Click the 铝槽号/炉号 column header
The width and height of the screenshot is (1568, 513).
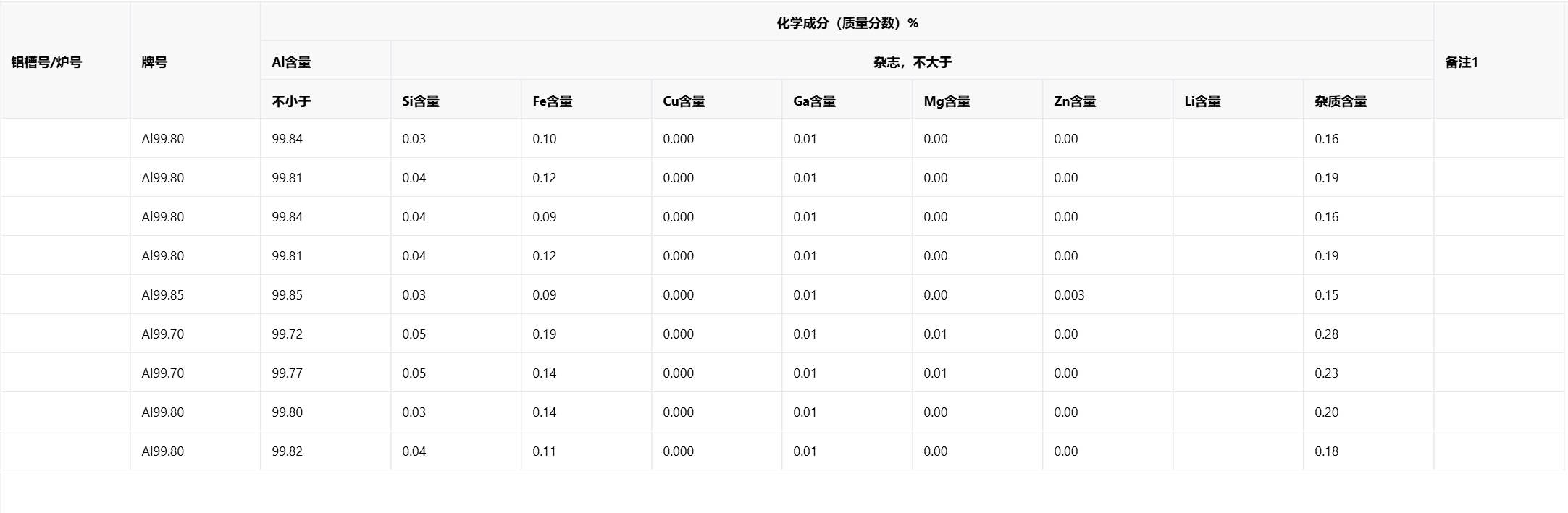click(x=46, y=62)
